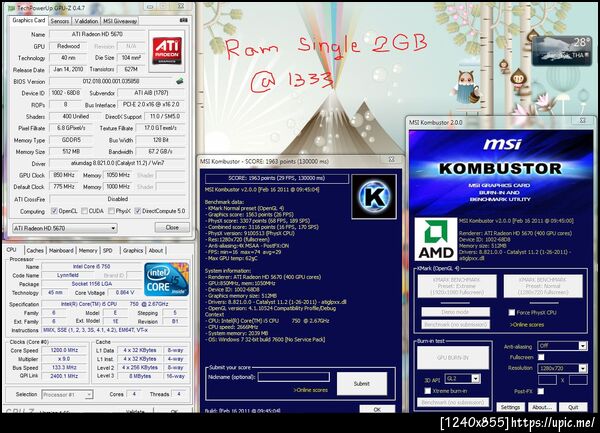The height and width of the screenshot is (433, 600).
Task: Open the About tab in CPU-Z
Action: [156, 251]
